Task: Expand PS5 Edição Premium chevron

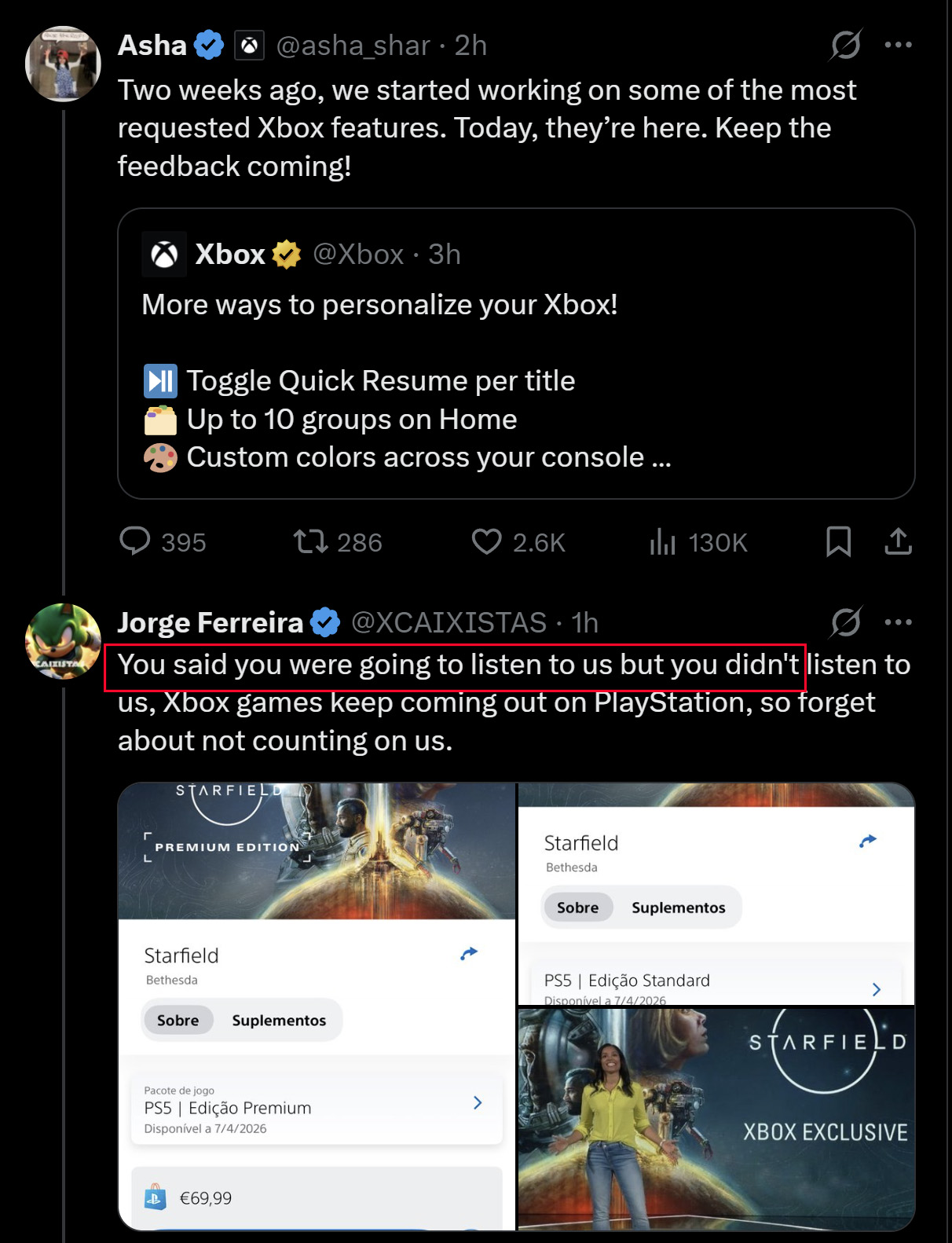Action: point(478,1103)
